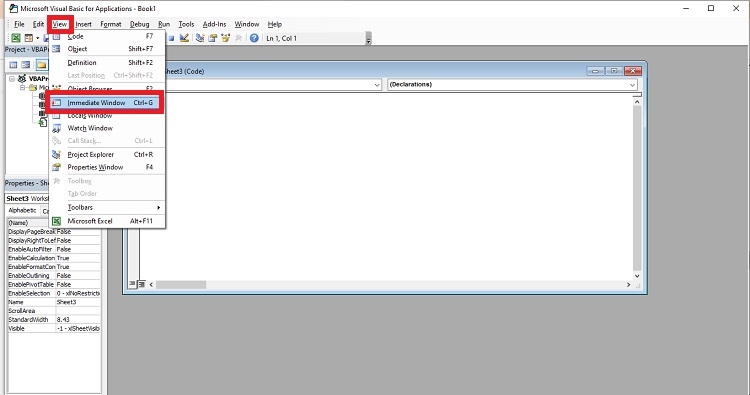Open the File menu
This screenshot has height=395, width=750.
(19, 24)
